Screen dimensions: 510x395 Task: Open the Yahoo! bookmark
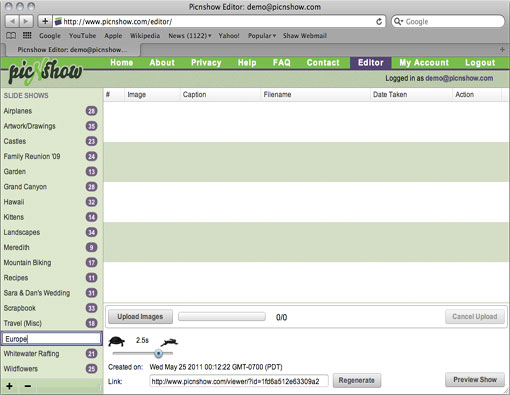(229, 36)
